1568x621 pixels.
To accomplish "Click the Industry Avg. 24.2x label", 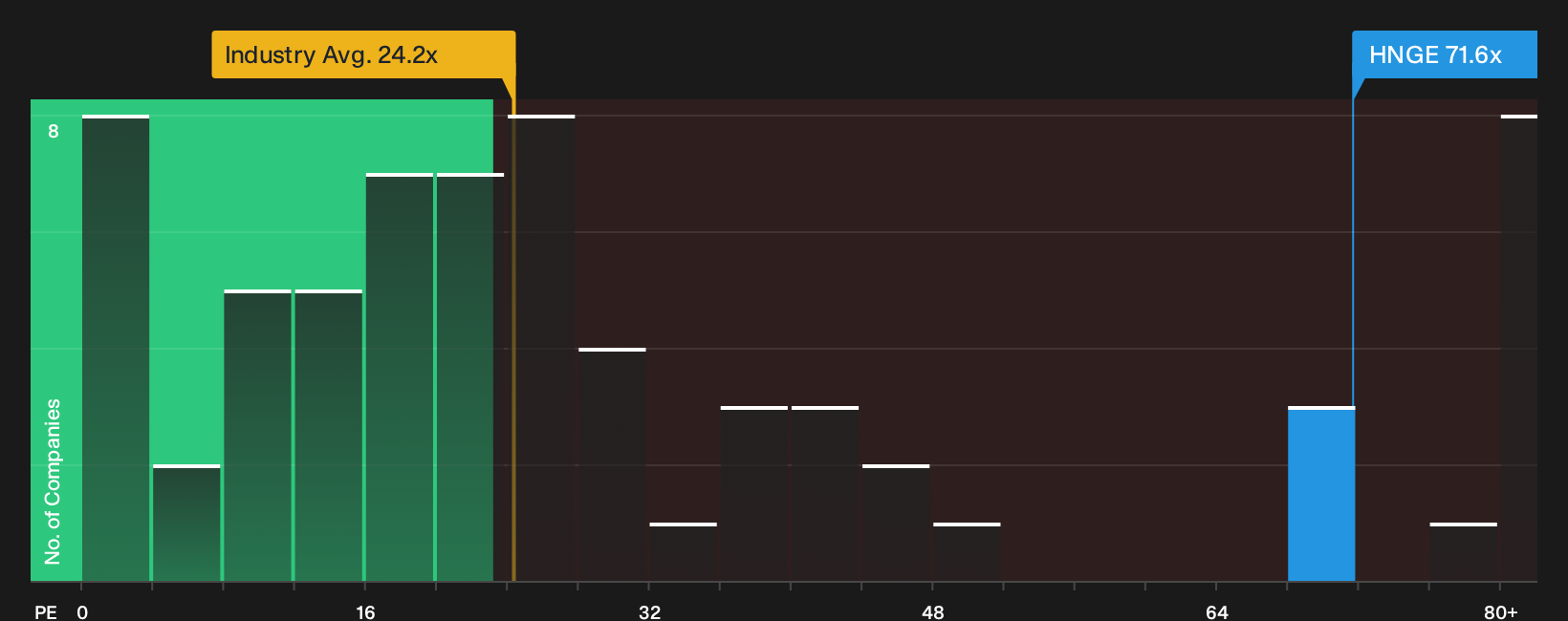I will [x=363, y=54].
